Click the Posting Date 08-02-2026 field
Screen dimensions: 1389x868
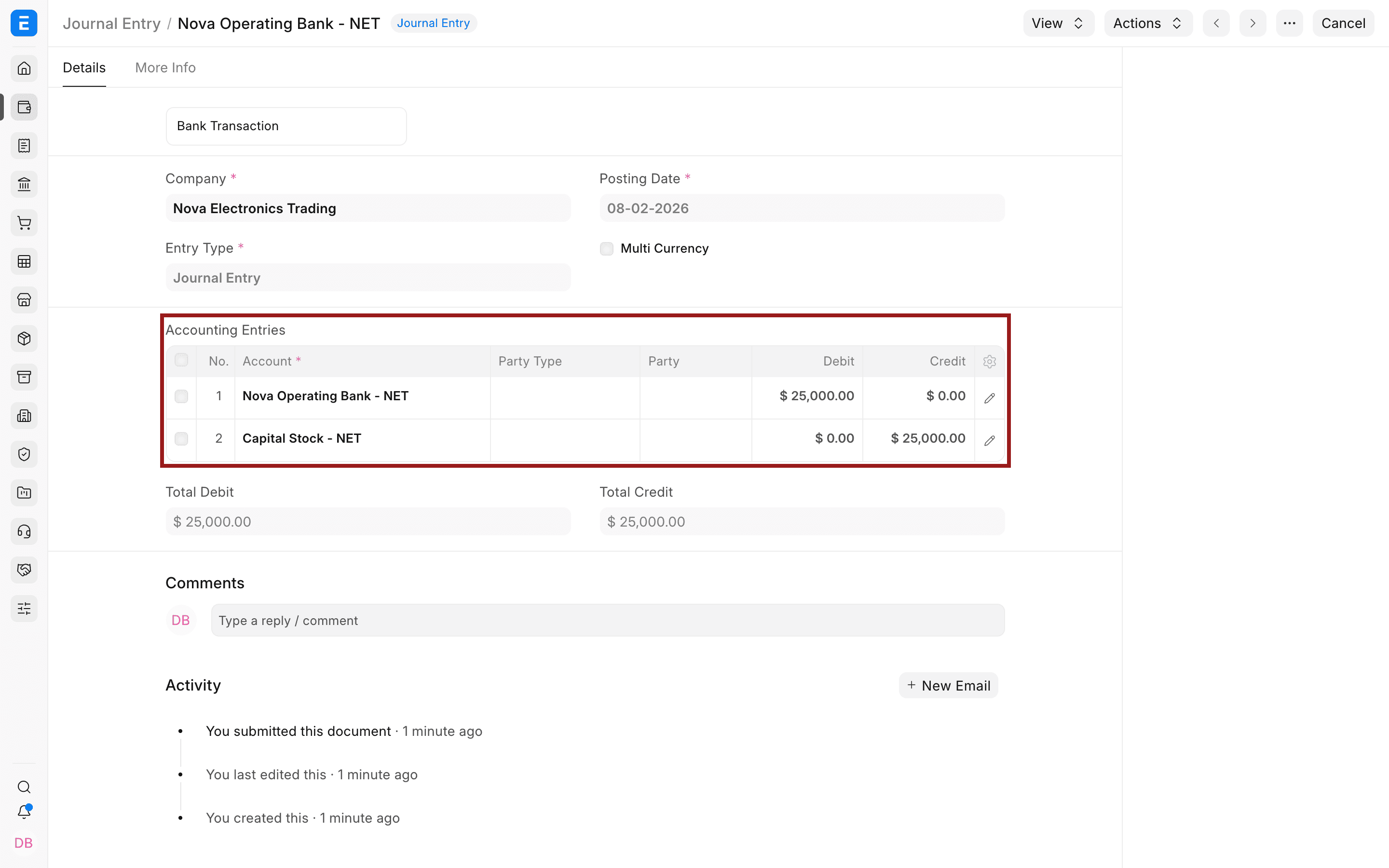(802, 208)
